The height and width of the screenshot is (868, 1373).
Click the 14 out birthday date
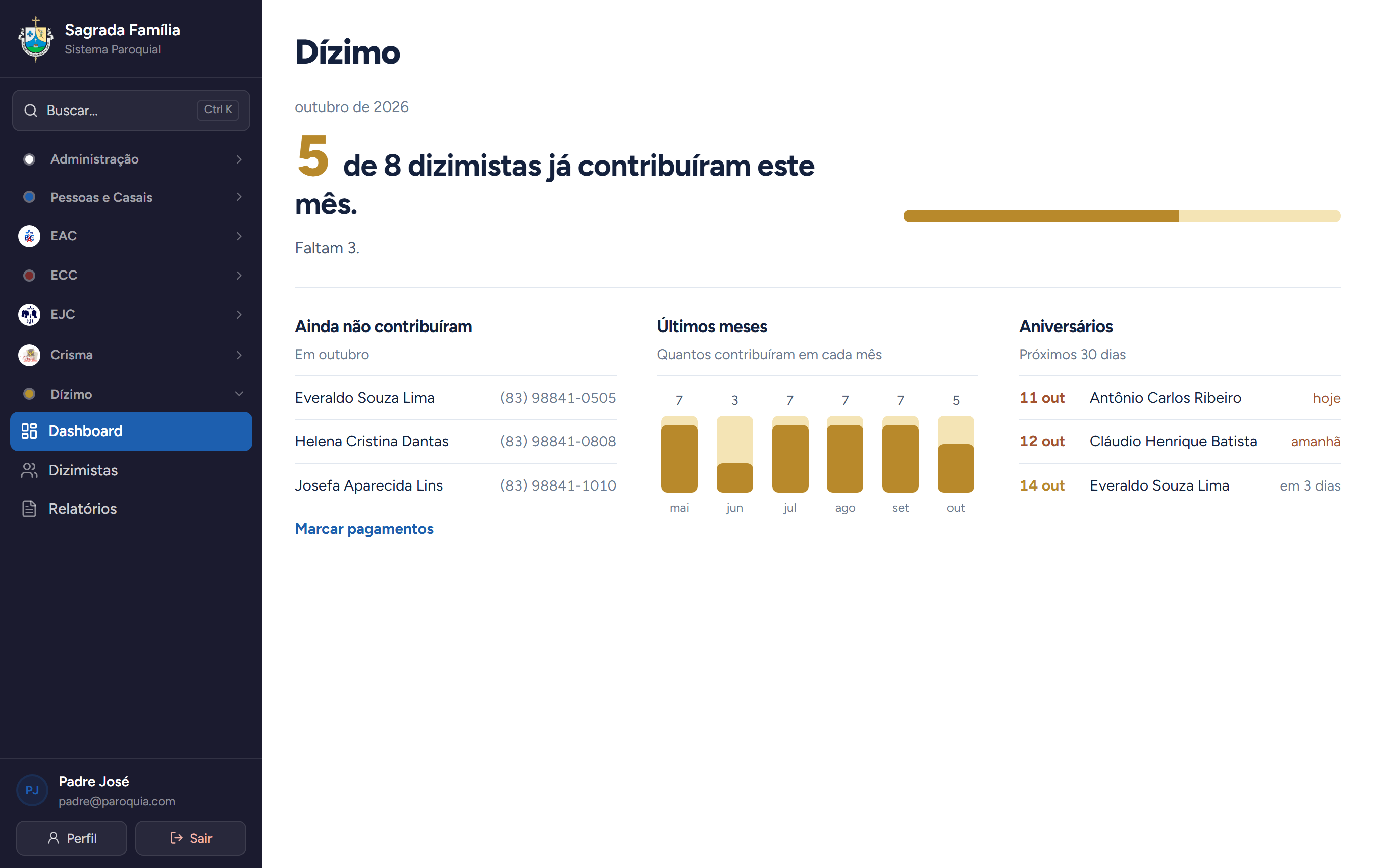[x=1042, y=485]
